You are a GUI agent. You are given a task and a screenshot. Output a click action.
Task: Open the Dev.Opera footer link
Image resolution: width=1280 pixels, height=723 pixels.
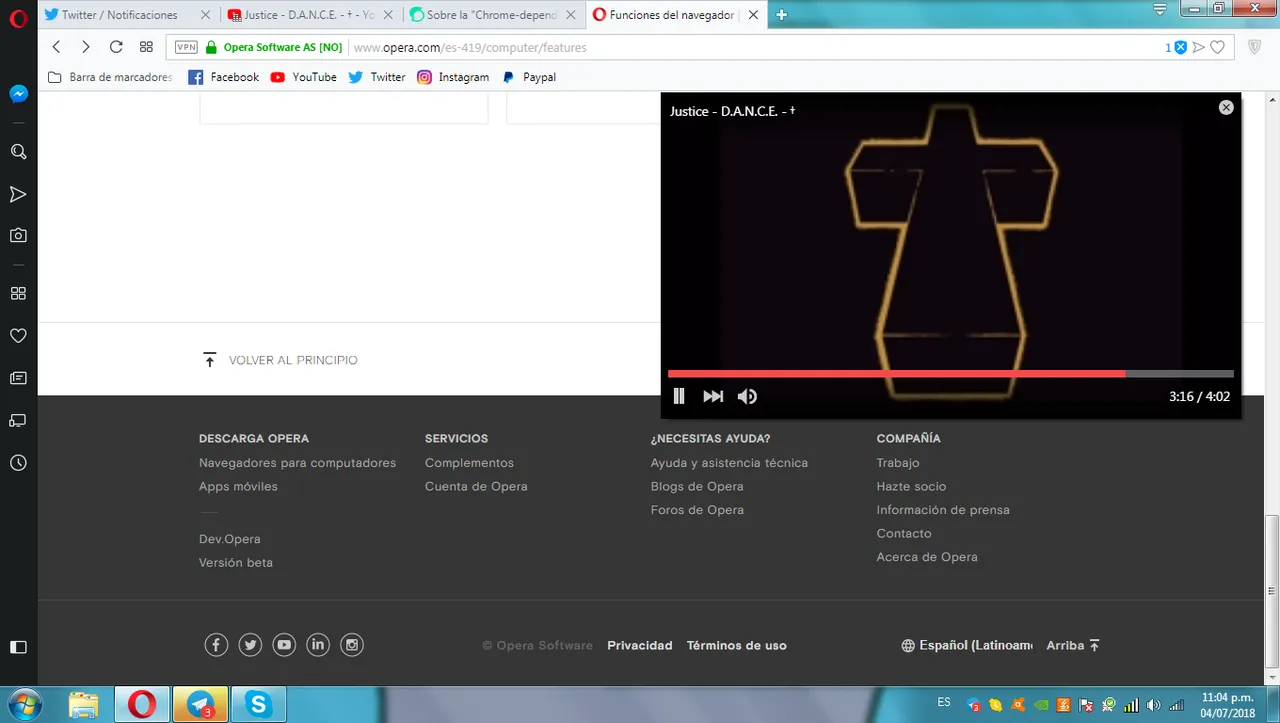coord(230,539)
